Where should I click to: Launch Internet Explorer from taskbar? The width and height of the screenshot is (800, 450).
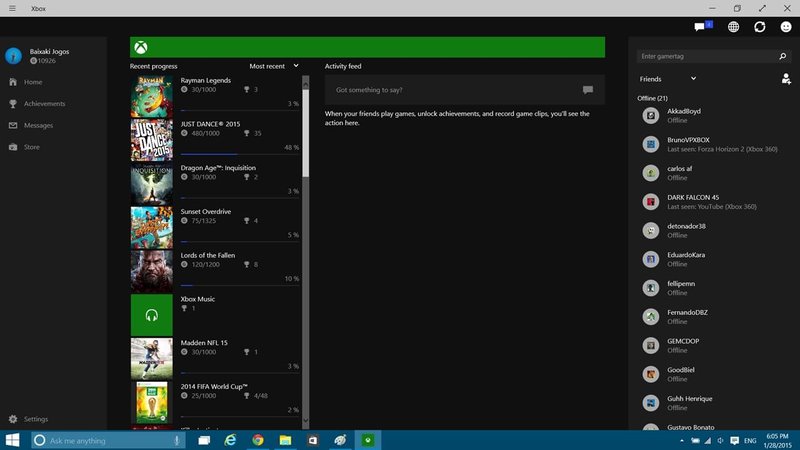pos(231,440)
